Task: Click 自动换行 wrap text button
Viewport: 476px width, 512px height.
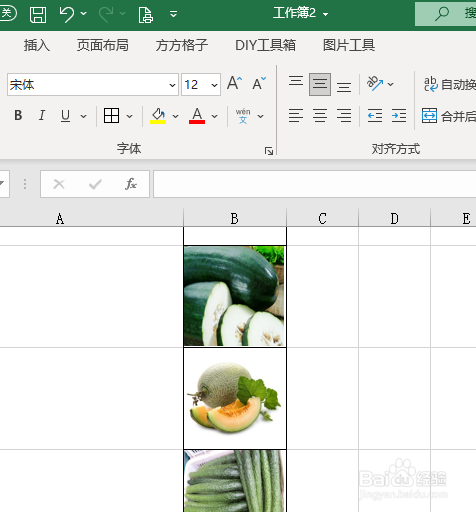Action: pyautogui.click(x=449, y=84)
